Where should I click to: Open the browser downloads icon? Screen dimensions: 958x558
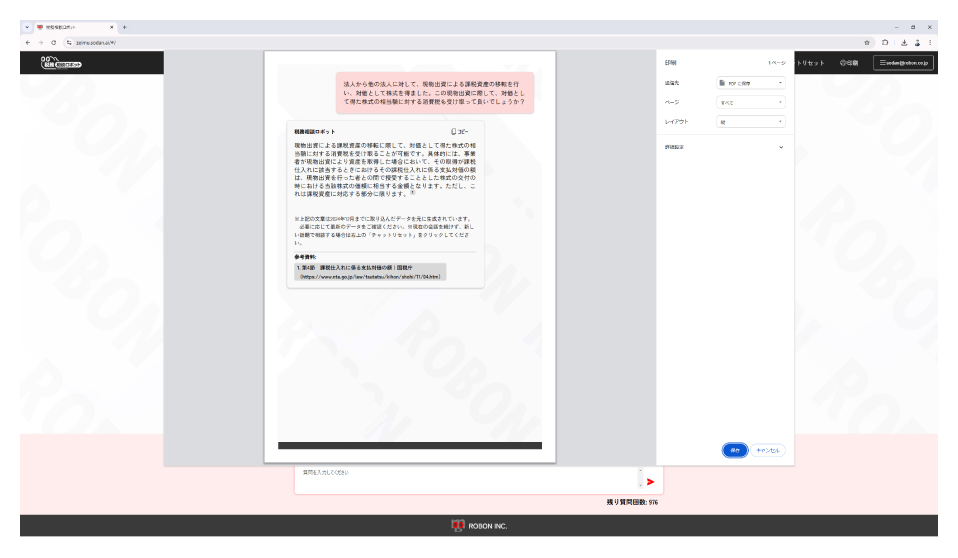903,43
